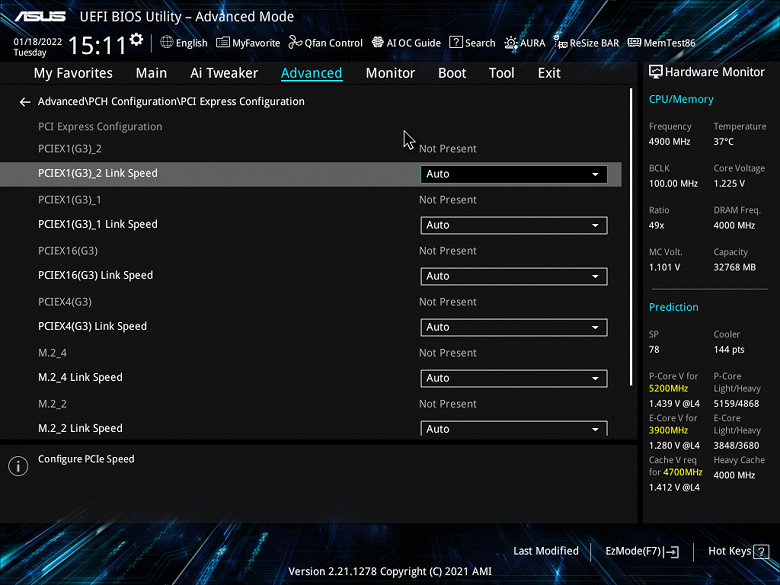Viewport: 780px width, 585px height.
Task: Select M.2_4 Link Speed label
Action: [x=80, y=377]
